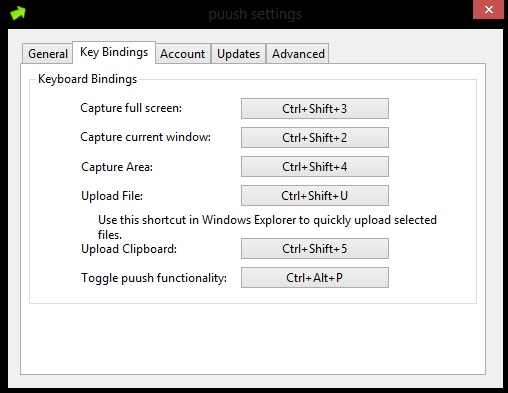Click the 'Upload Clipboard:' label

[129, 249]
